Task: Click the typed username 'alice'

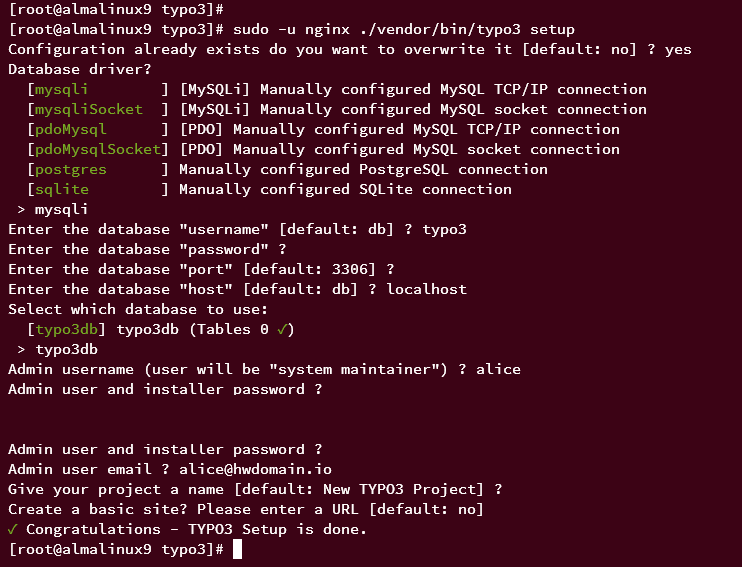Action: [498, 369]
